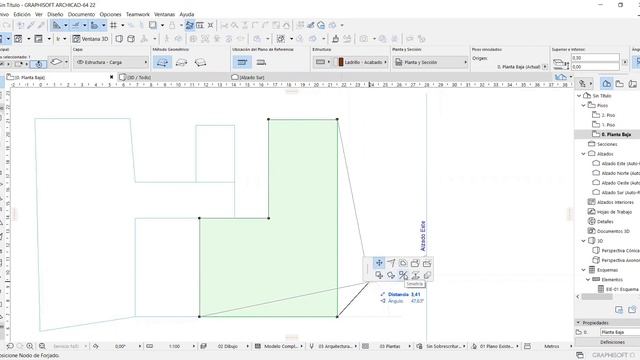Open Teamwork menu
This screenshot has width=640, height=360.
[x=138, y=14]
